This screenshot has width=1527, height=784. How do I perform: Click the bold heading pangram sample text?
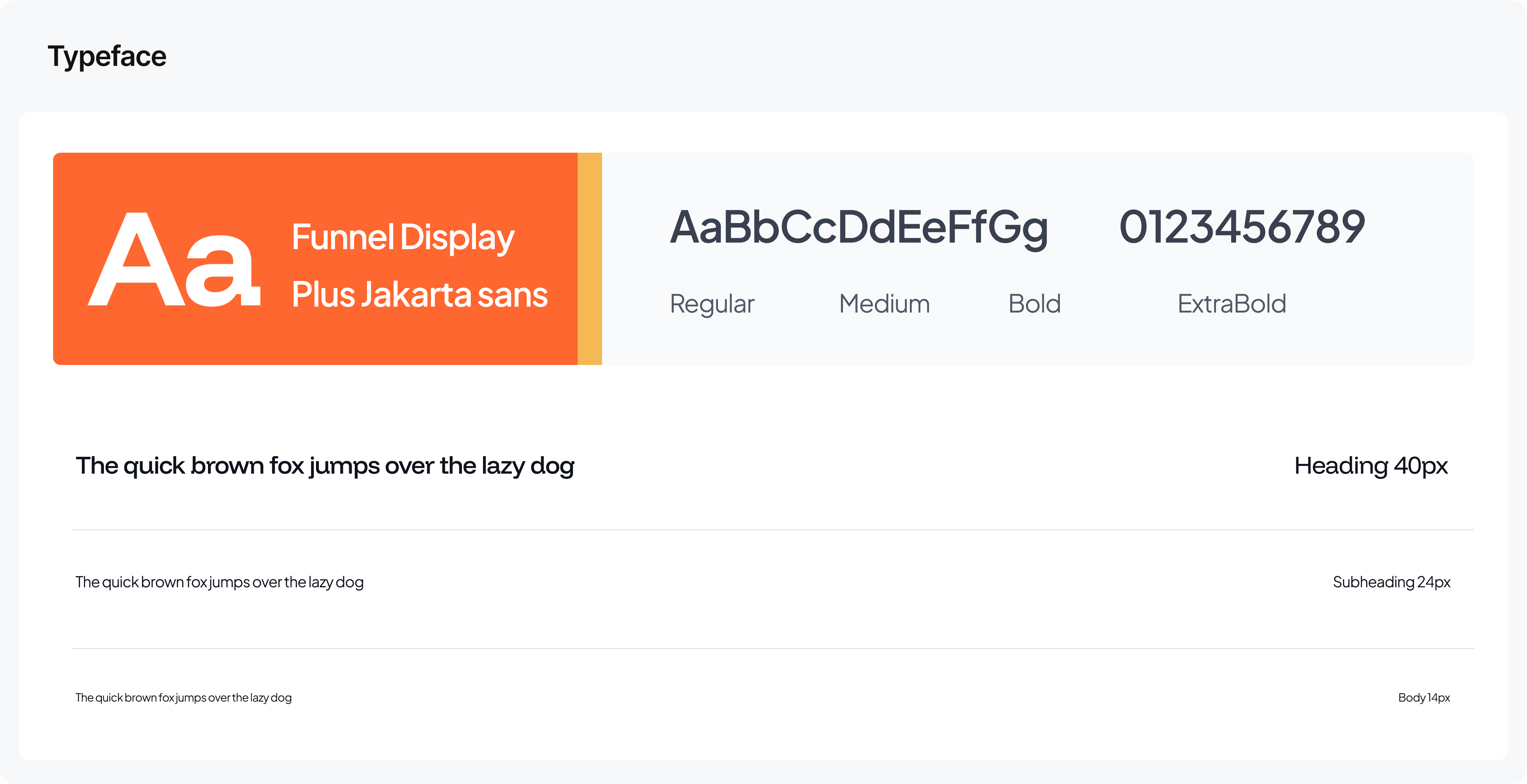point(325,466)
